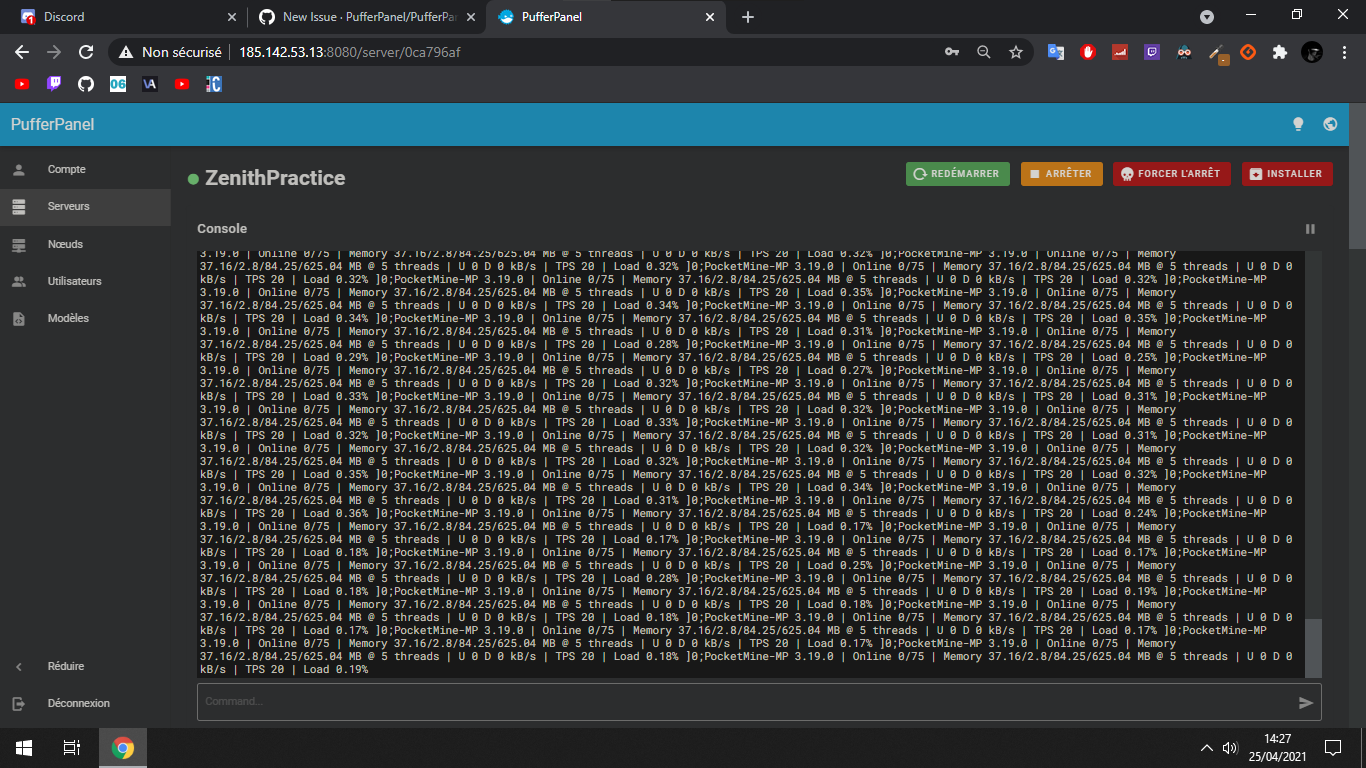Click the REDÉMARRER button

point(957,173)
